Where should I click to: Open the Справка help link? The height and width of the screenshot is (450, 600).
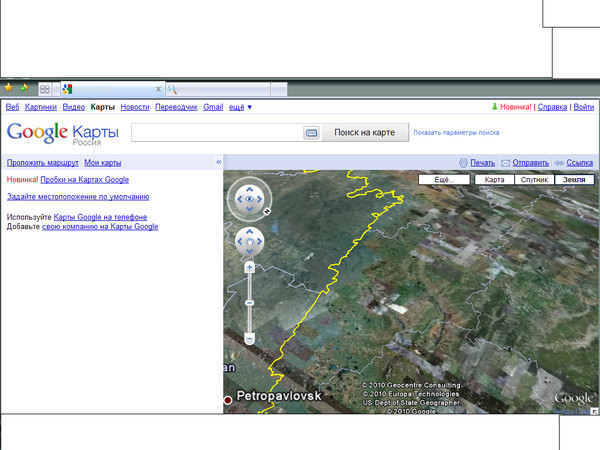[552, 107]
